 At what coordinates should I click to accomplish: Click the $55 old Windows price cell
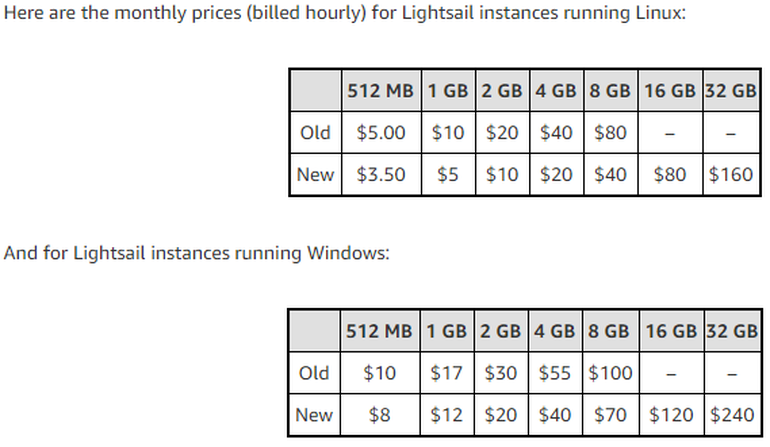[555, 373]
